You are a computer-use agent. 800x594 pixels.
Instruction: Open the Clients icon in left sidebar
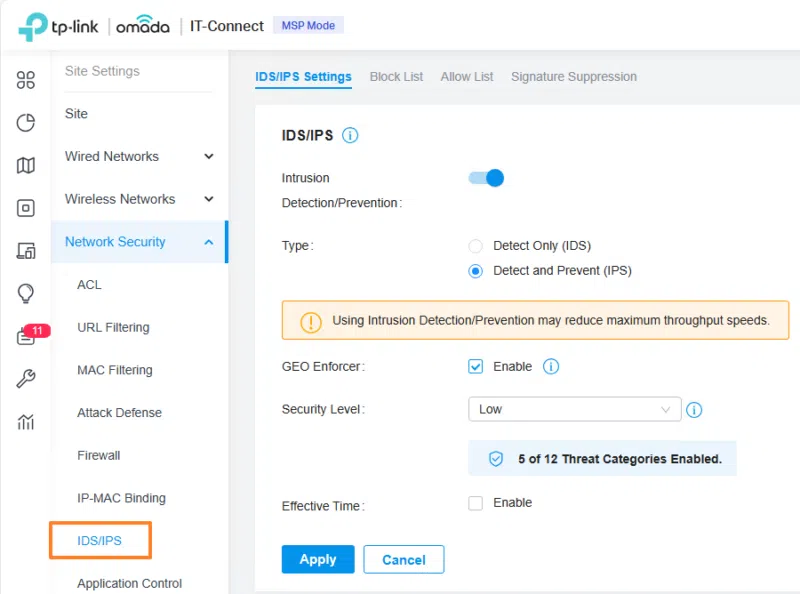[x=26, y=251]
